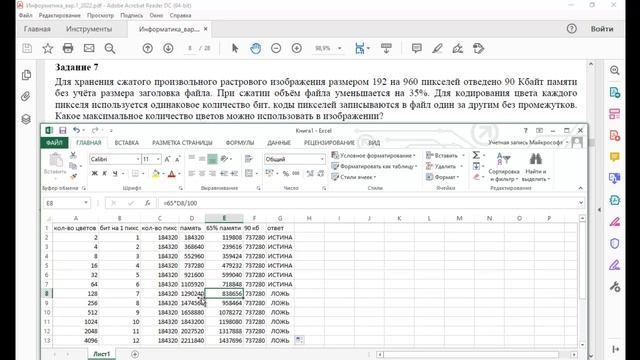Click the Auto Fill Options icon below the table
640x360 pixels.
pyautogui.click(x=299, y=340)
